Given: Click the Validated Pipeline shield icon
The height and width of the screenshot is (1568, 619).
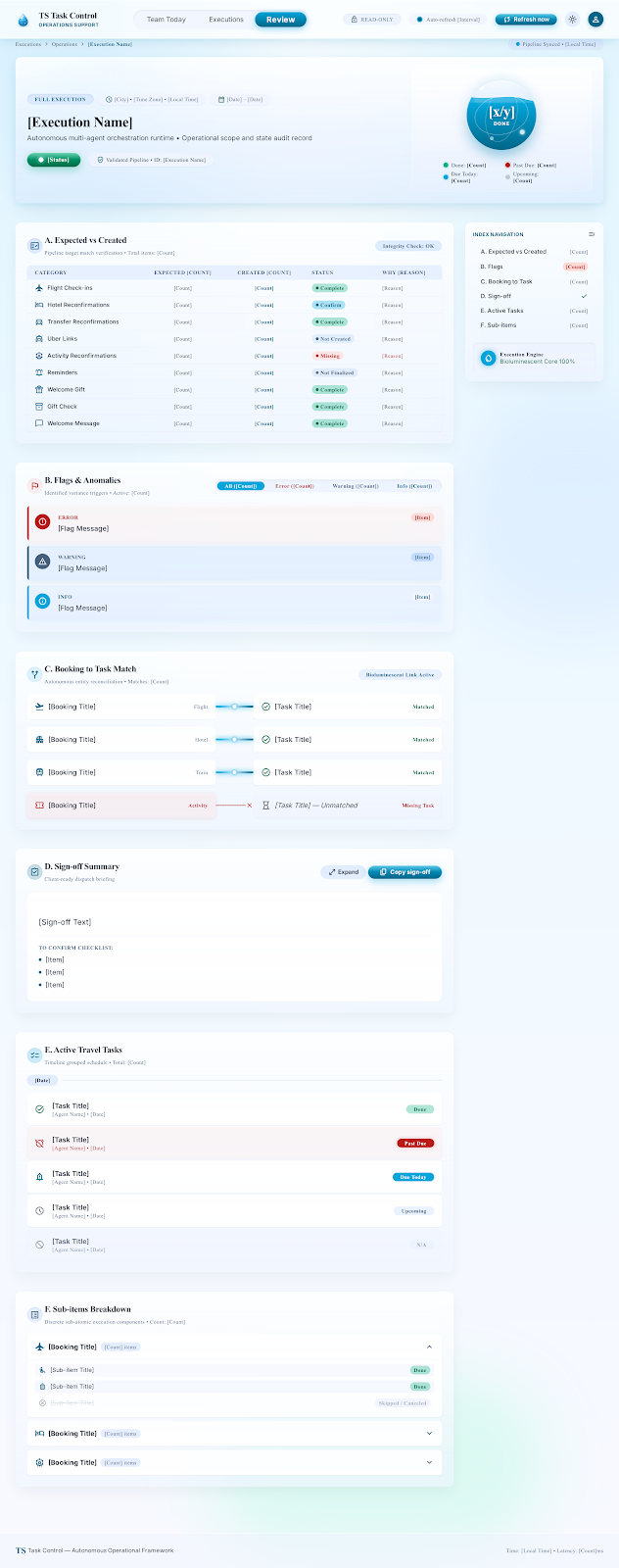Looking at the screenshot, I should (100, 160).
